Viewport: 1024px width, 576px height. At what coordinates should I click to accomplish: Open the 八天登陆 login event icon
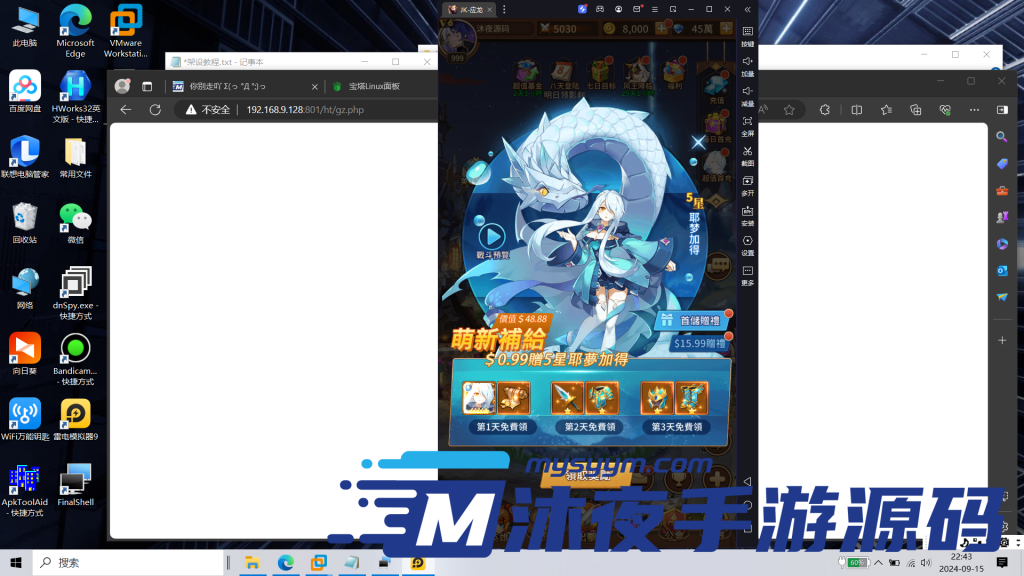pyautogui.click(x=561, y=70)
